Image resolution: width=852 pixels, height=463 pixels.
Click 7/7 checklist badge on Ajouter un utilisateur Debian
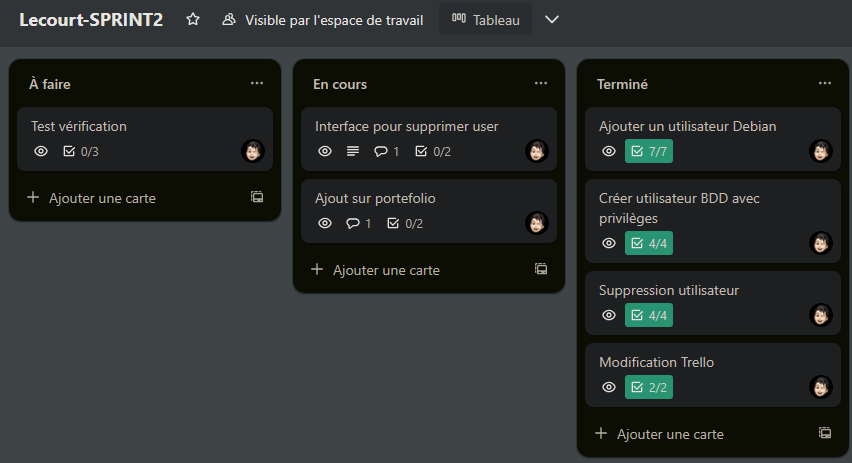[x=648, y=152]
